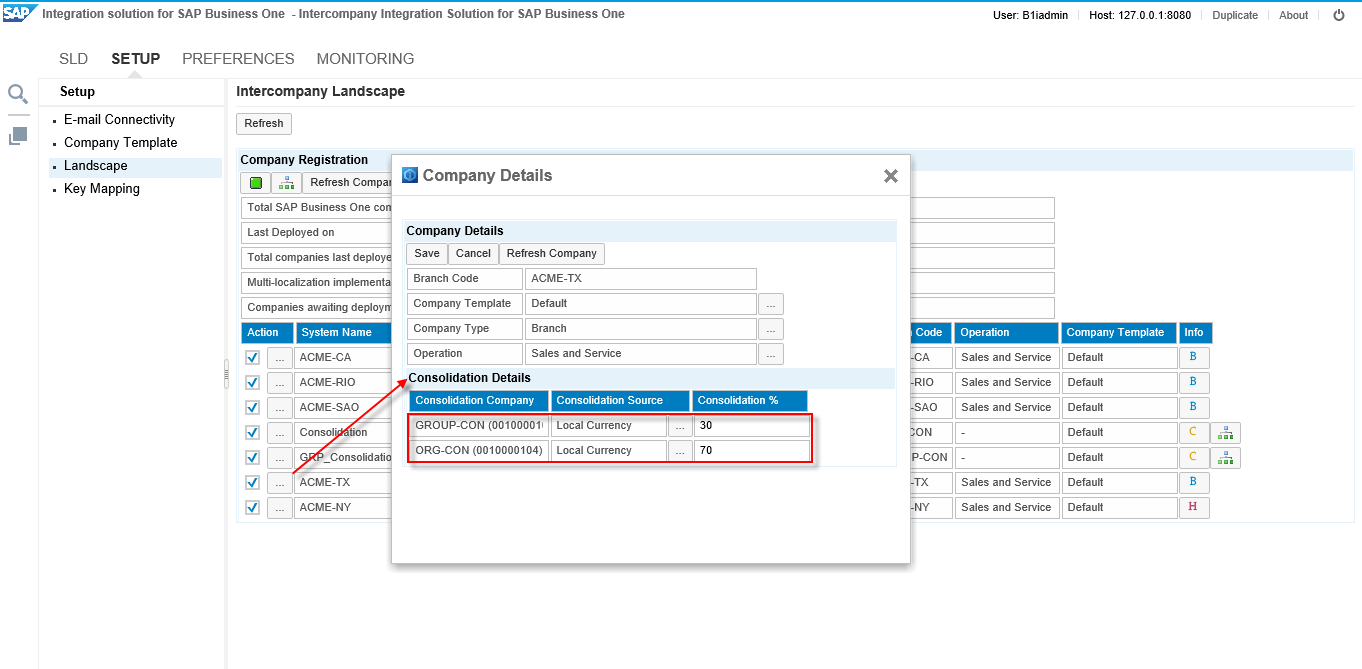Screen dimensions: 1362x669
Task: Toggle the ACME-SAO row checkbox
Action: [x=253, y=408]
